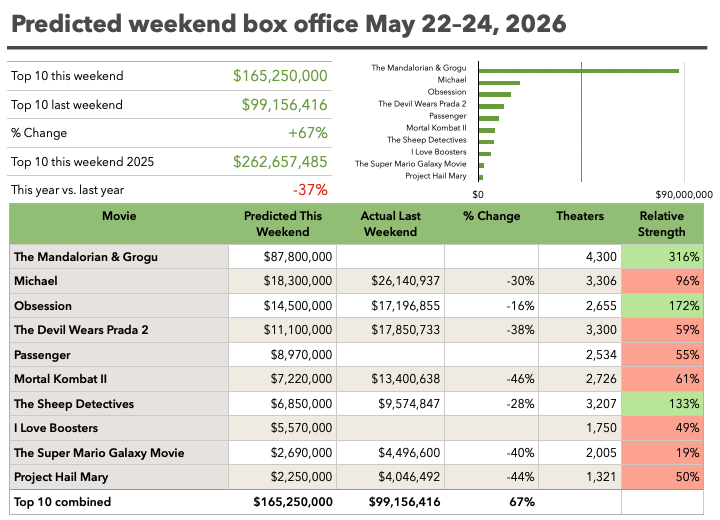
Task: Click the 'Actual Last Weekend' column header
Action: [x=390, y=224]
